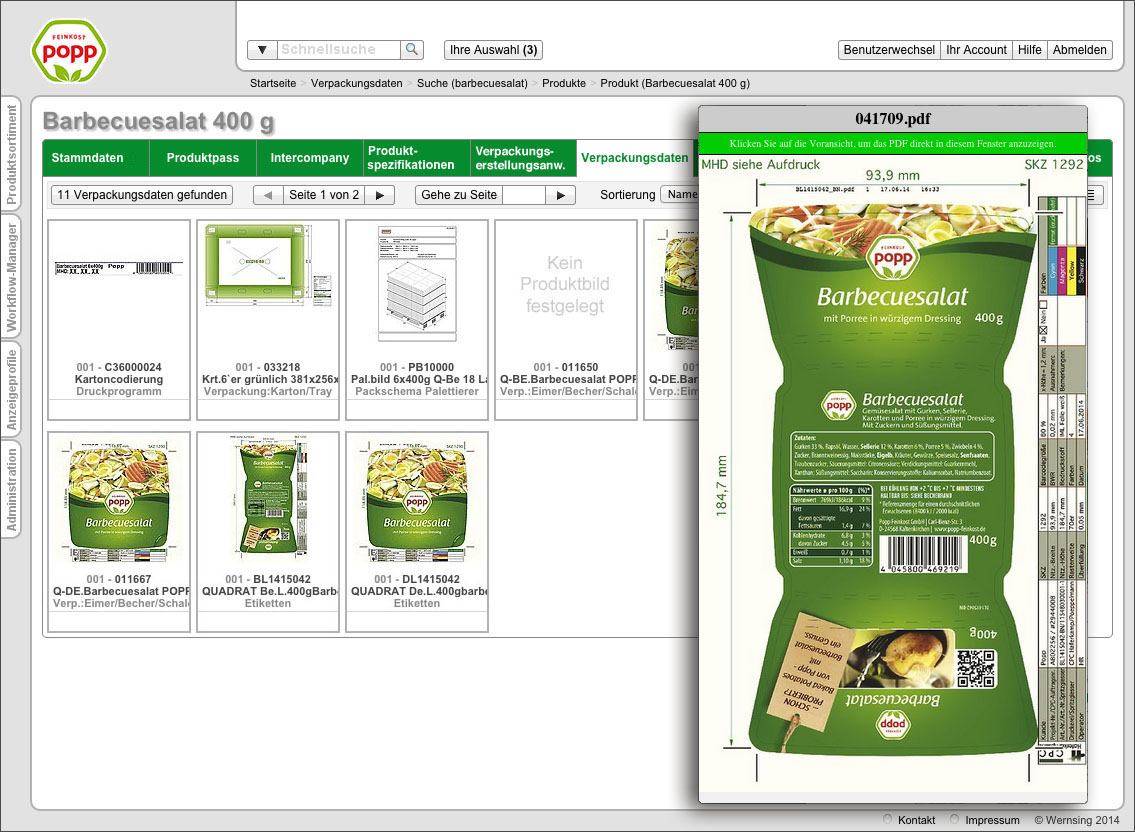
Task: Open the Anzeigeprofile side tab
Action: 11,390
